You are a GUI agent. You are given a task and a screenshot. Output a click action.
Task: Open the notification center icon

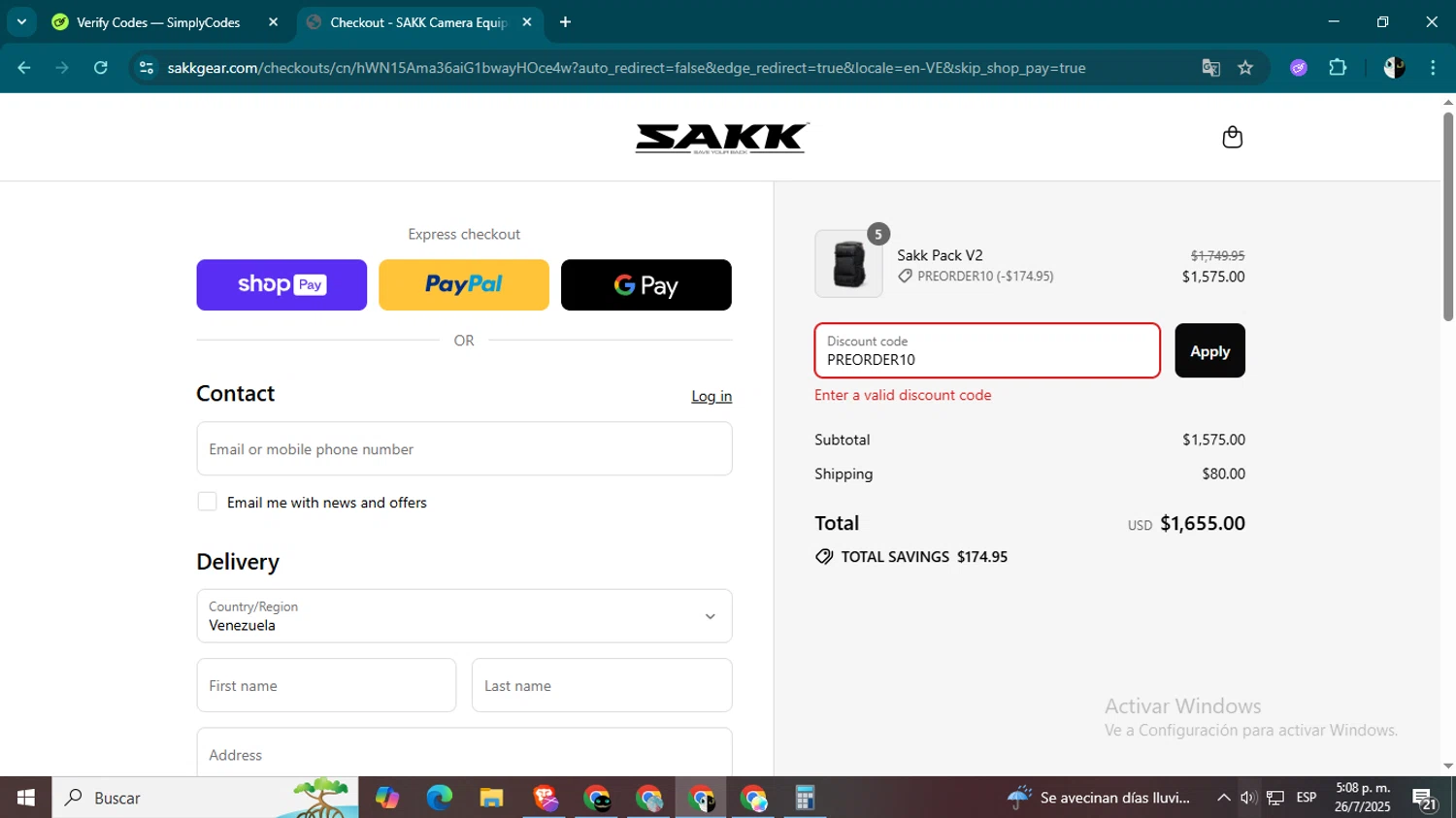pyautogui.click(x=1424, y=799)
